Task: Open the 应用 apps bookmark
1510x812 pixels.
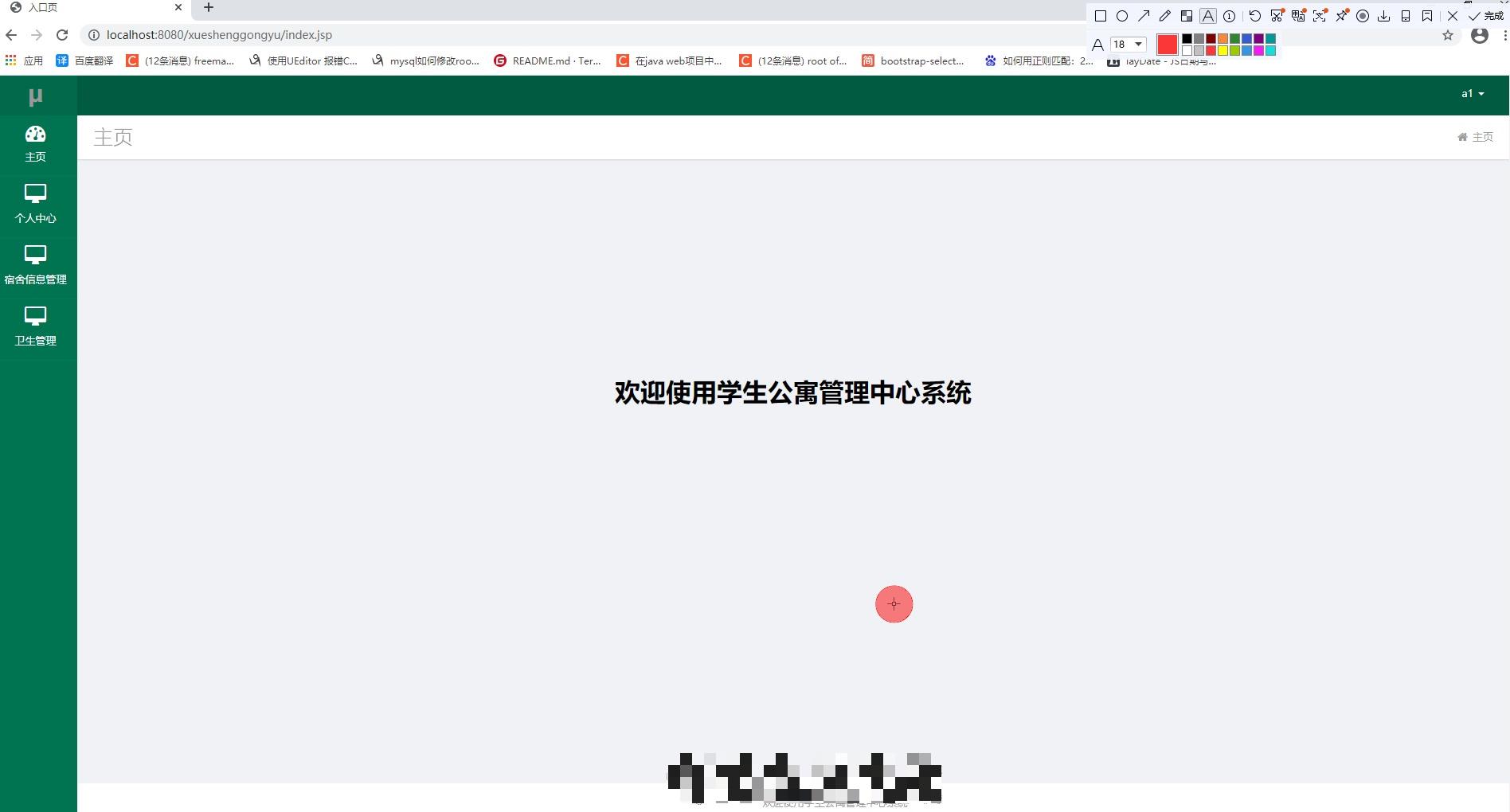Action: [x=24, y=61]
